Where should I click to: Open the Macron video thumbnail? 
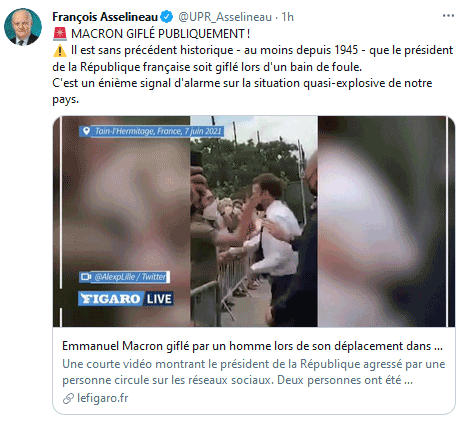coord(254,221)
